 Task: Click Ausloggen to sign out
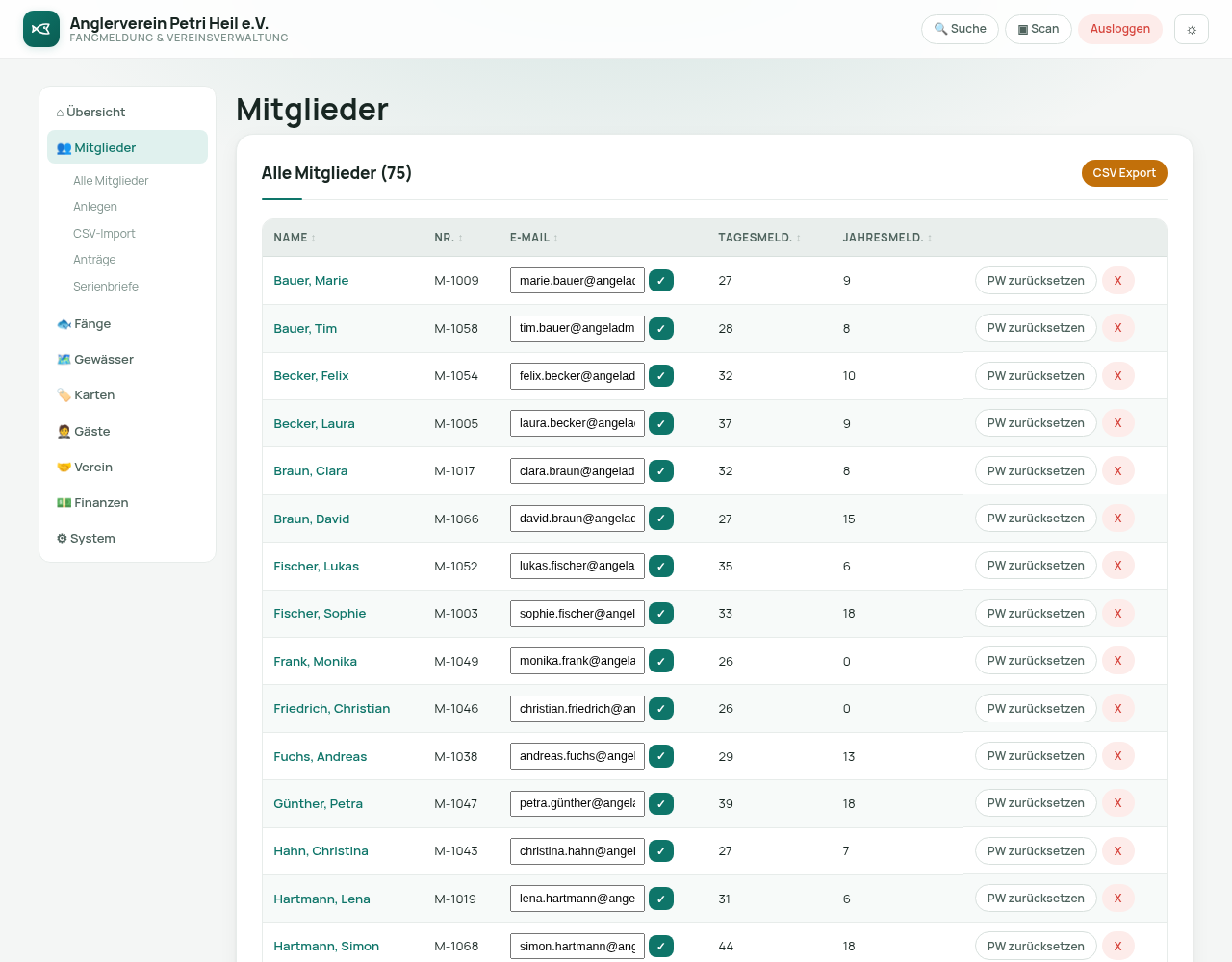pos(1120,29)
